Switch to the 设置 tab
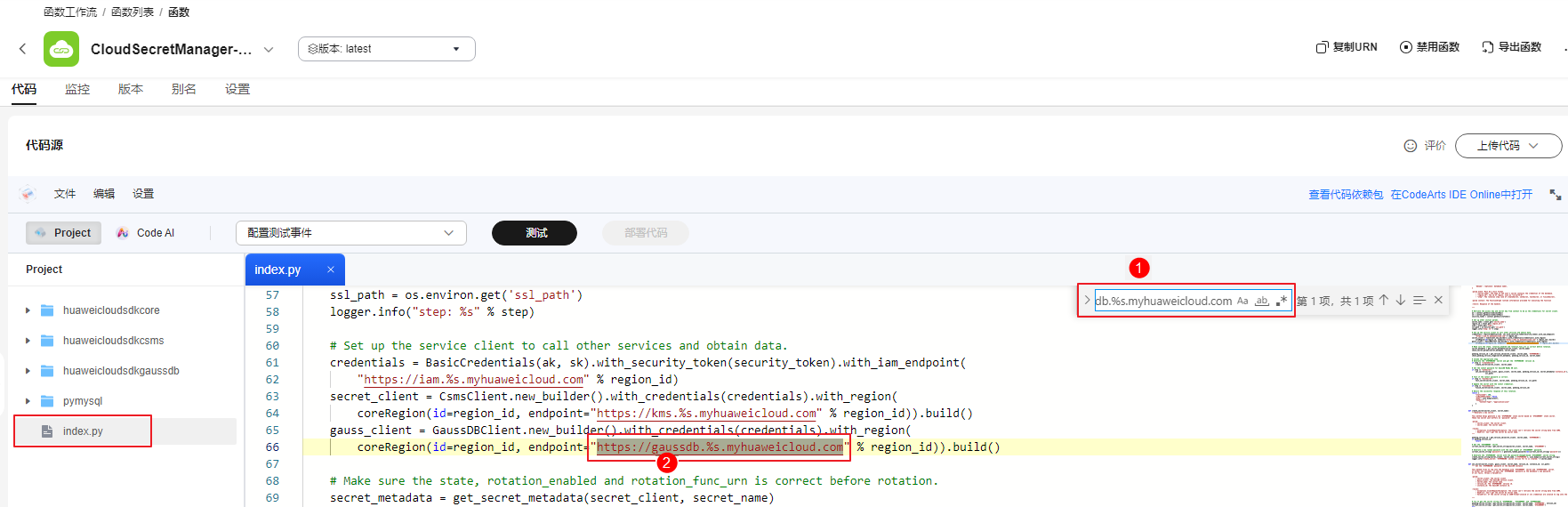The height and width of the screenshot is (507, 1568). point(237,89)
